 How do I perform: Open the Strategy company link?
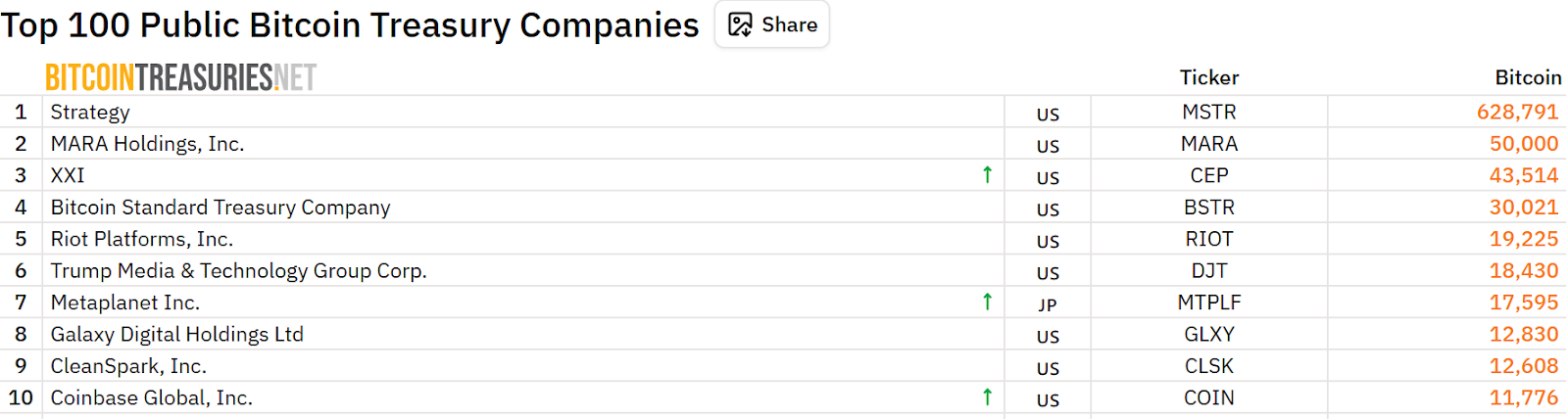coord(90,113)
